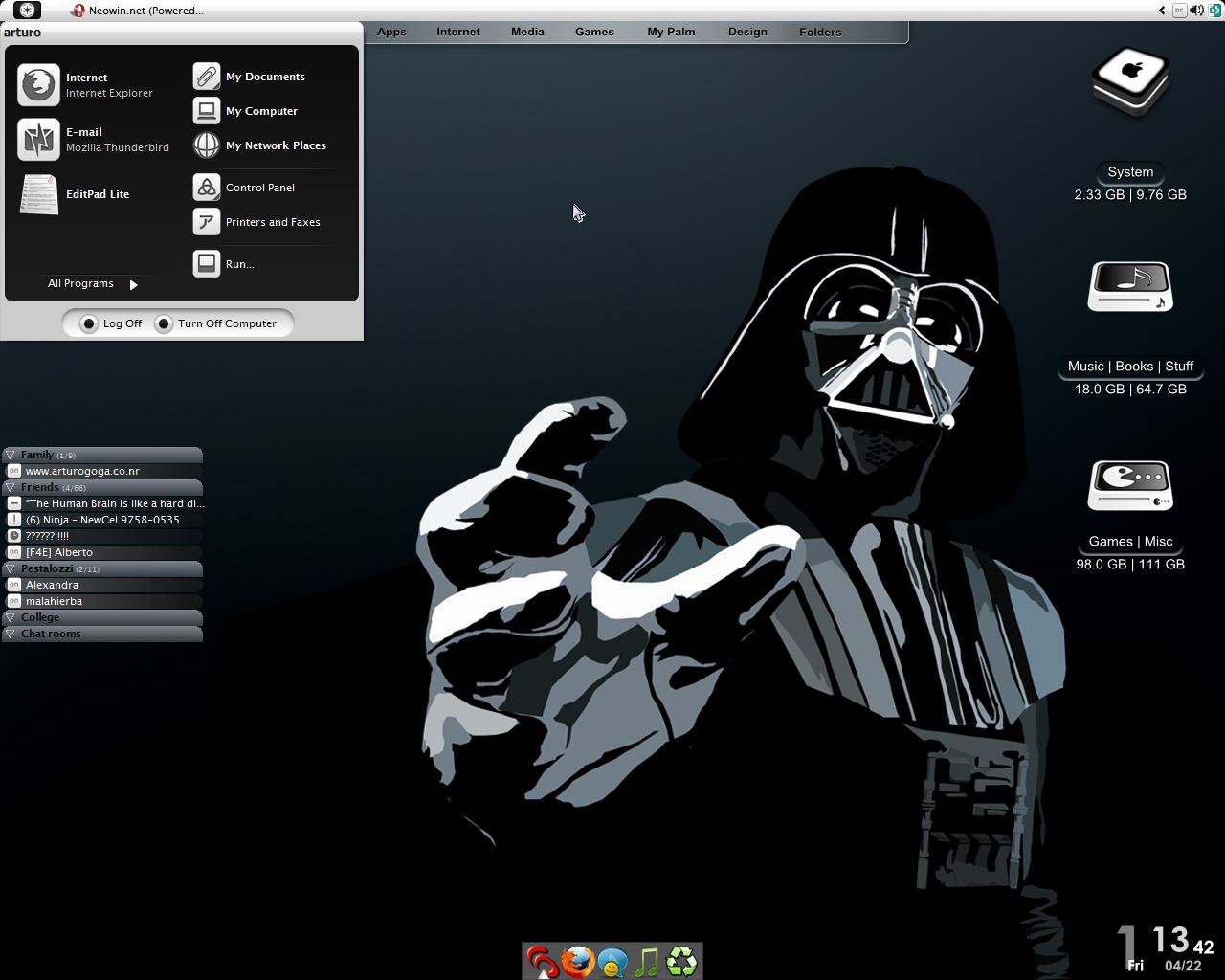
Task: Click the 'arturo' user name header
Action: tap(23, 32)
